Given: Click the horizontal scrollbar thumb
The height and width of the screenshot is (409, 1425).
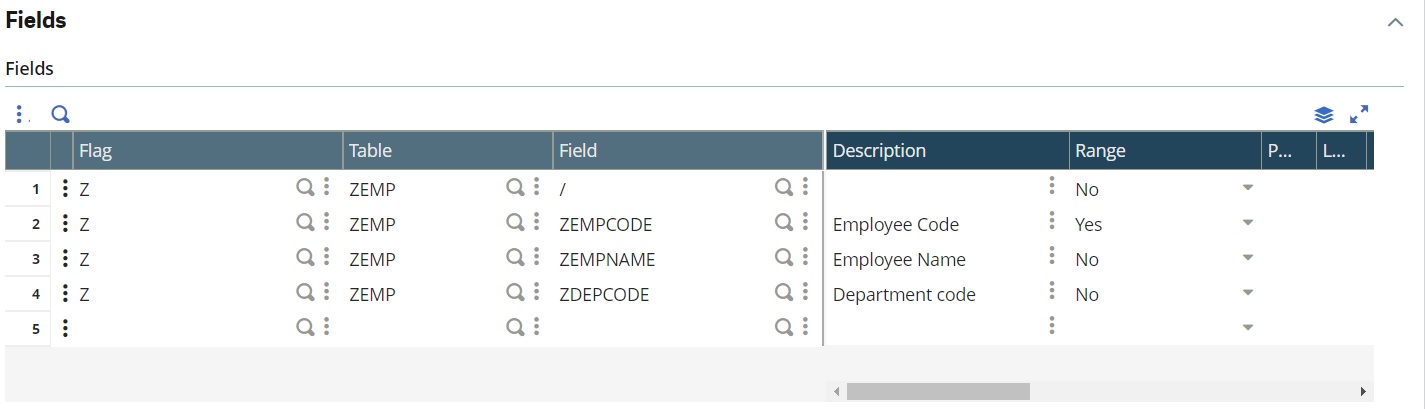Looking at the screenshot, I should (937, 392).
